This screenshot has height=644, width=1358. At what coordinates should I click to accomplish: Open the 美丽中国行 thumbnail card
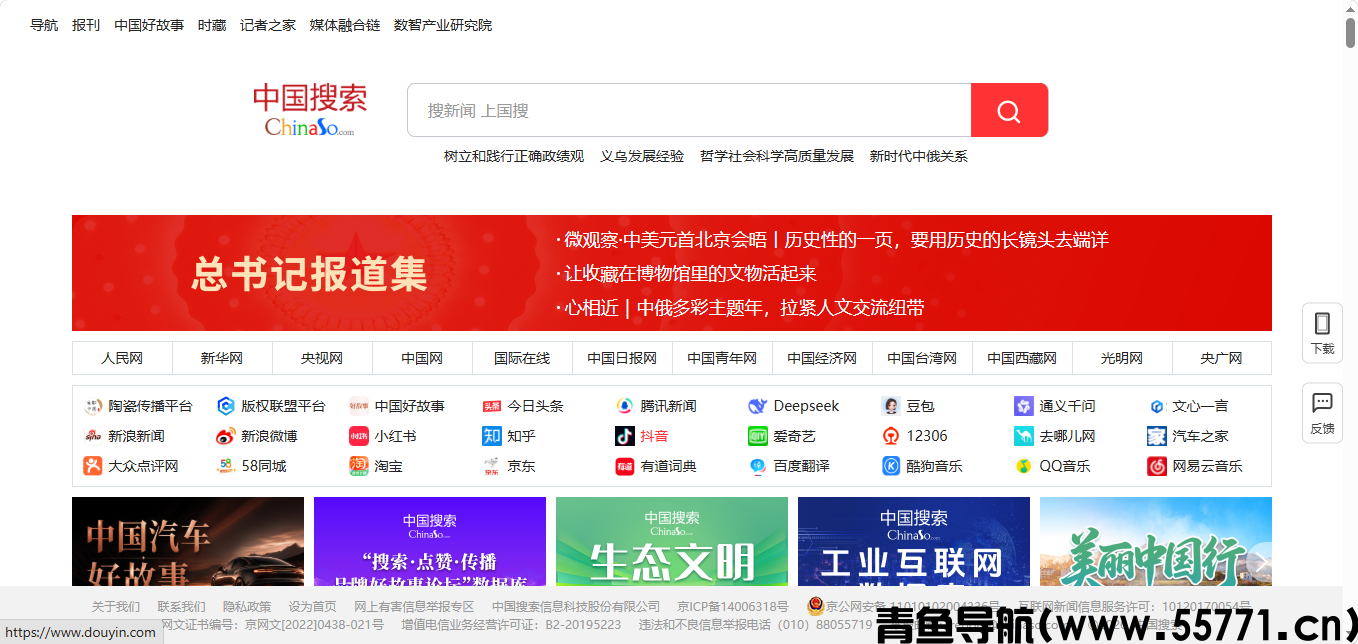1156,541
